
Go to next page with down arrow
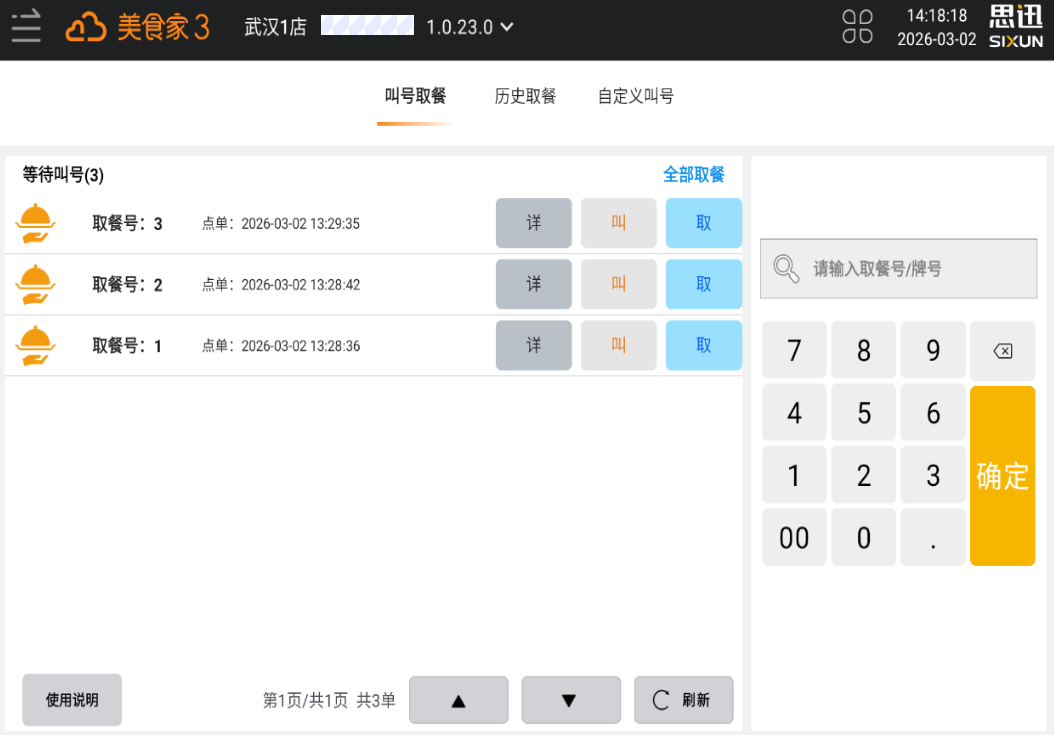(570, 700)
